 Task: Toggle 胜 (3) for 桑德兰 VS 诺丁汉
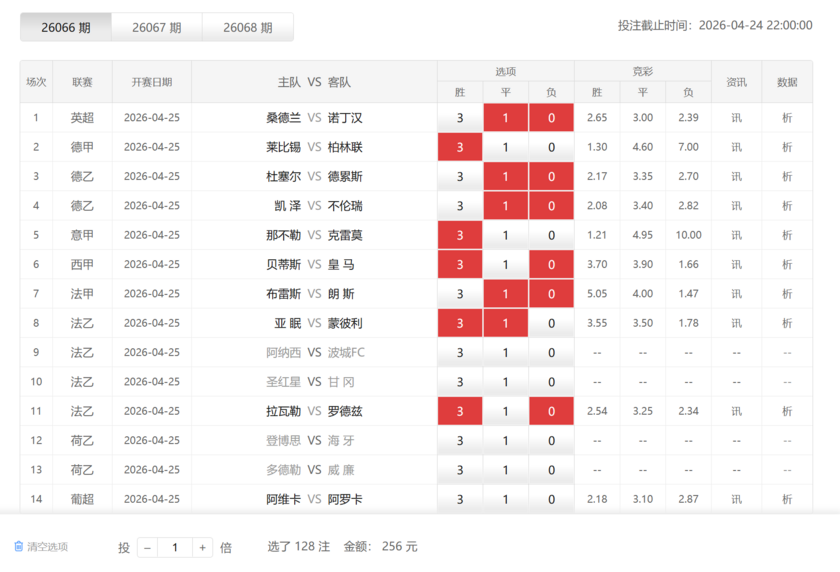point(460,118)
